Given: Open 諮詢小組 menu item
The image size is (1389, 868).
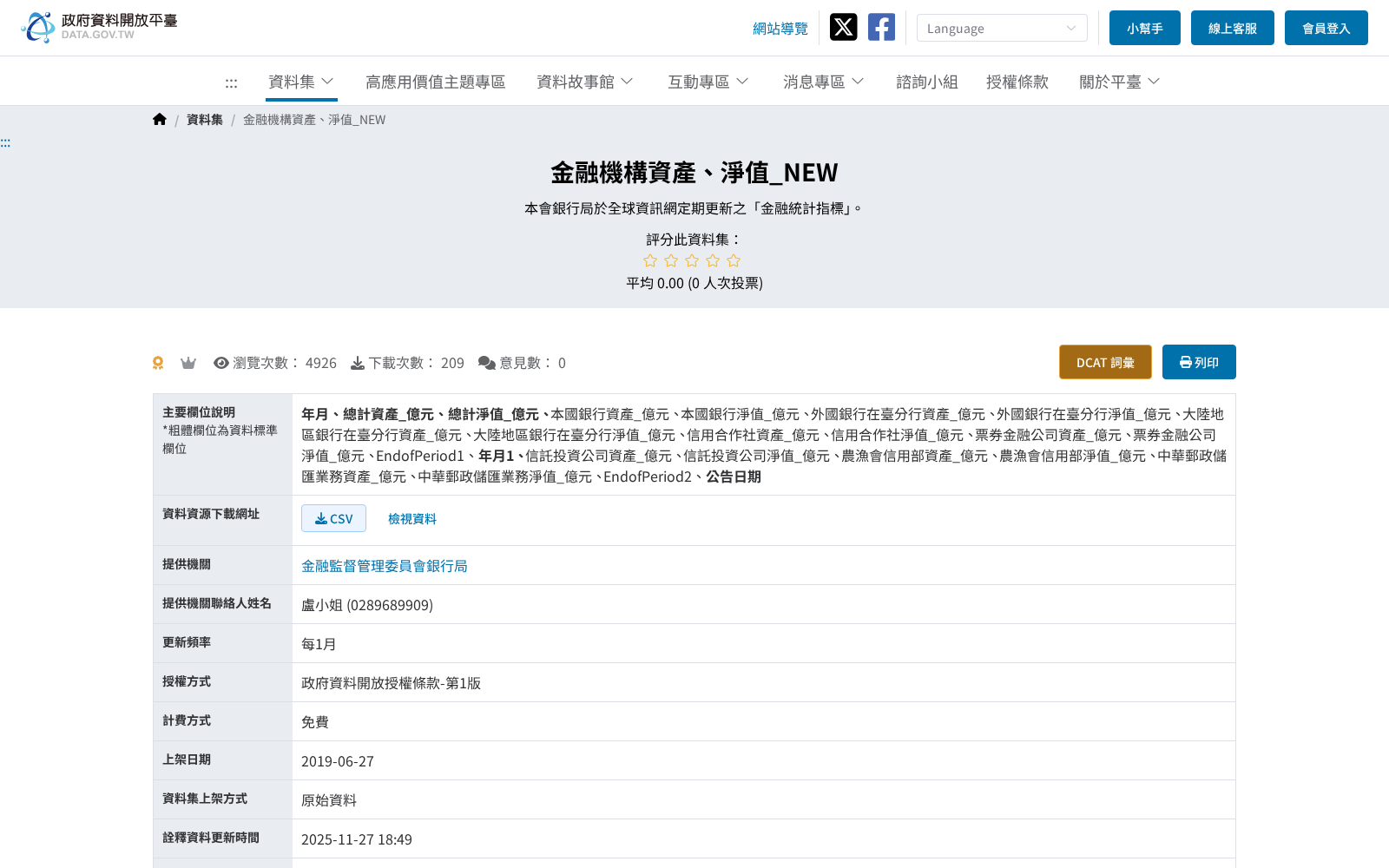Looking at the screenshot, I should click(x=927, y=82).
